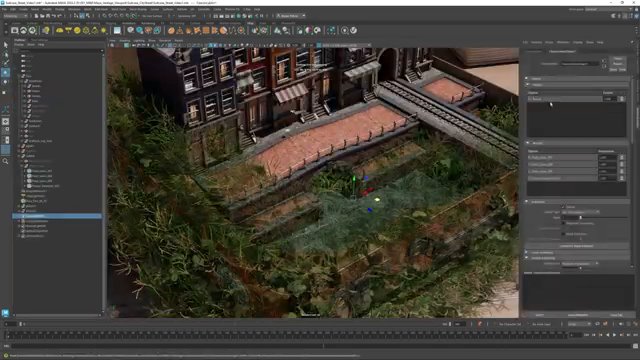Screen dimensions: 640x360
Task: Open the user account dropdown in status line
Action: pos(291,16)
